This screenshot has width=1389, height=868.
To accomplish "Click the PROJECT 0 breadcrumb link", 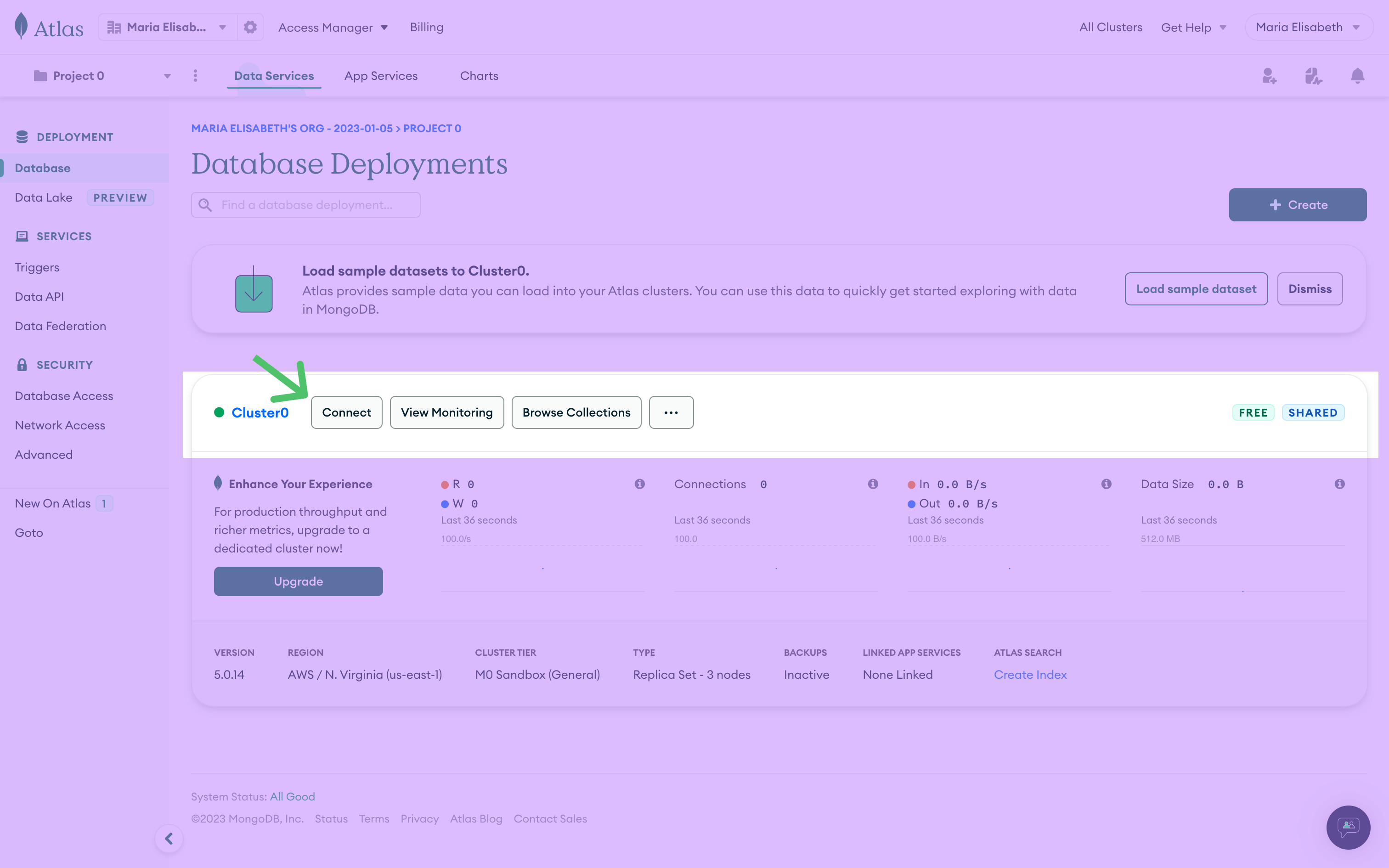I will click(432, 128).
